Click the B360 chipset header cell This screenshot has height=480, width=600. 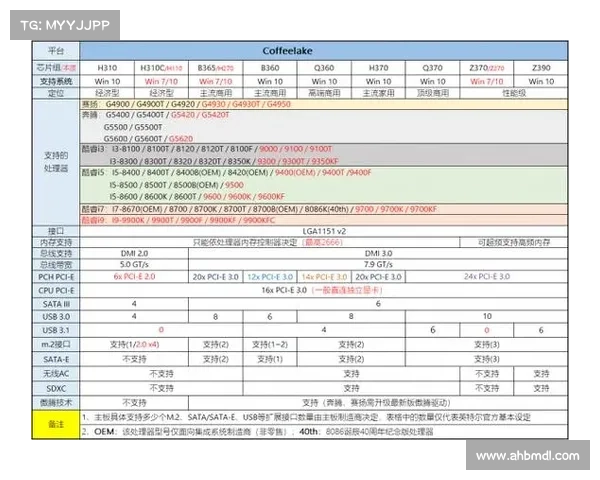tap(270, 68)
